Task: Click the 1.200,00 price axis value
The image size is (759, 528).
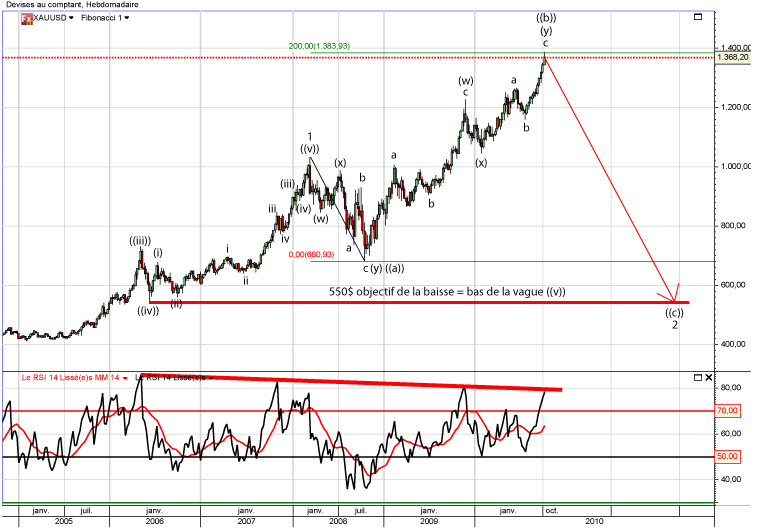Action: coord(734,107)
